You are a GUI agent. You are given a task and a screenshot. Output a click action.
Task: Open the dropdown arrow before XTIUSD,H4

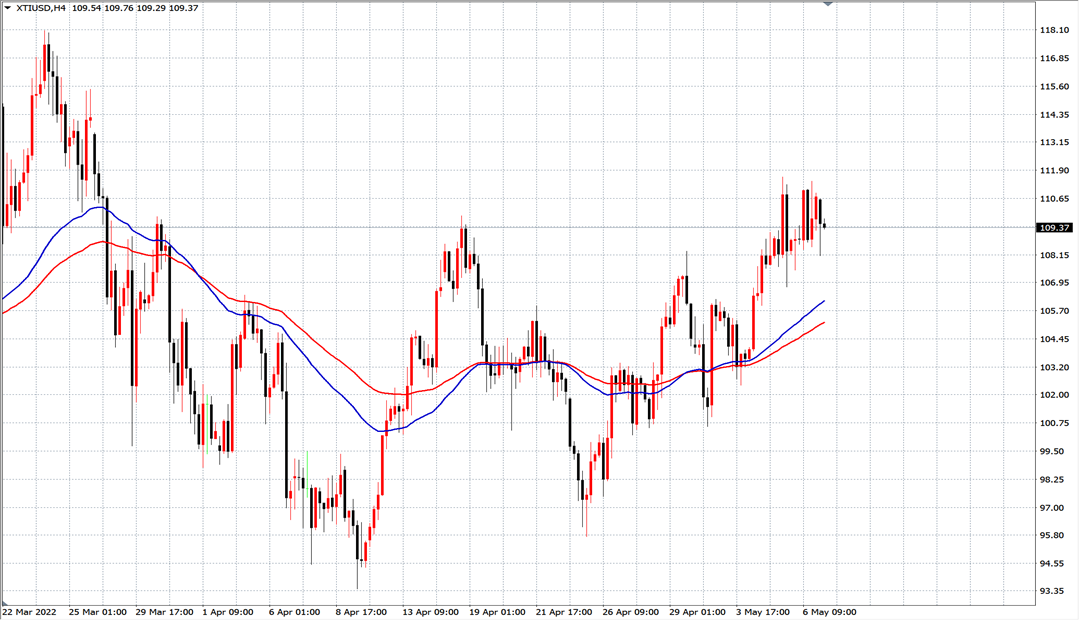click(8, 8)
